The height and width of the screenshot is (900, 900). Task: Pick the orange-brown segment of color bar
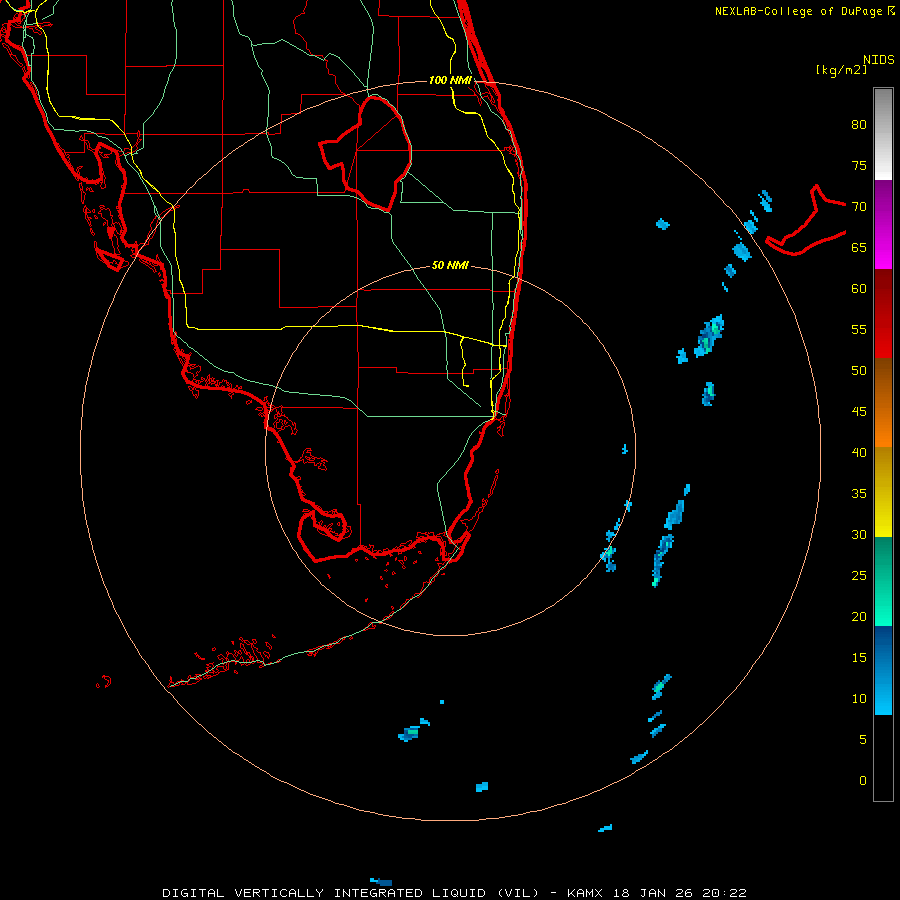click(883, 402)
